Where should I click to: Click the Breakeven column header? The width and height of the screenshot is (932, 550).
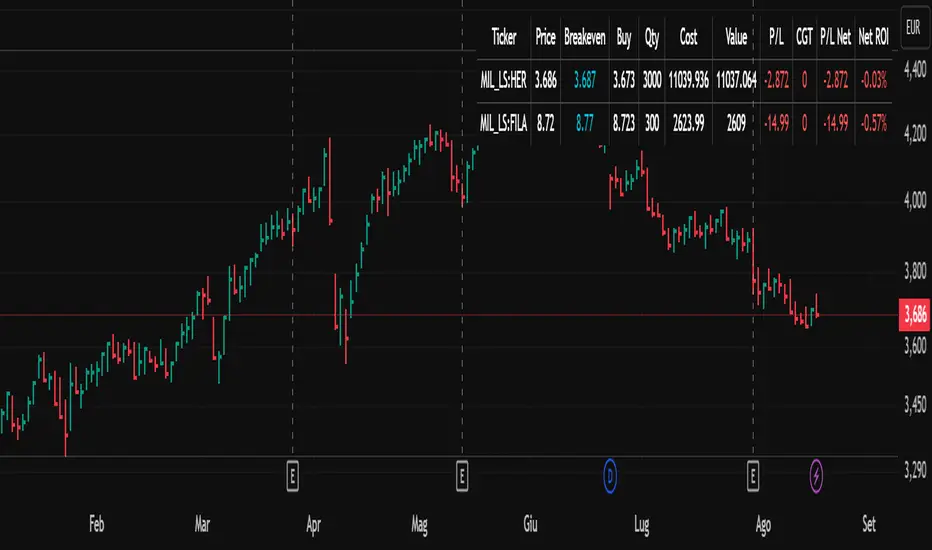(x=585, y=37)
